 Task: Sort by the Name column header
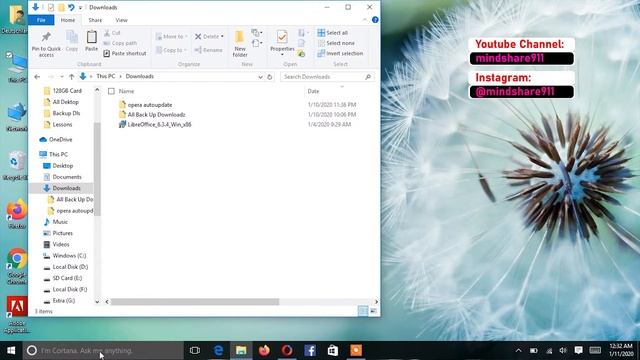[127, 91]
